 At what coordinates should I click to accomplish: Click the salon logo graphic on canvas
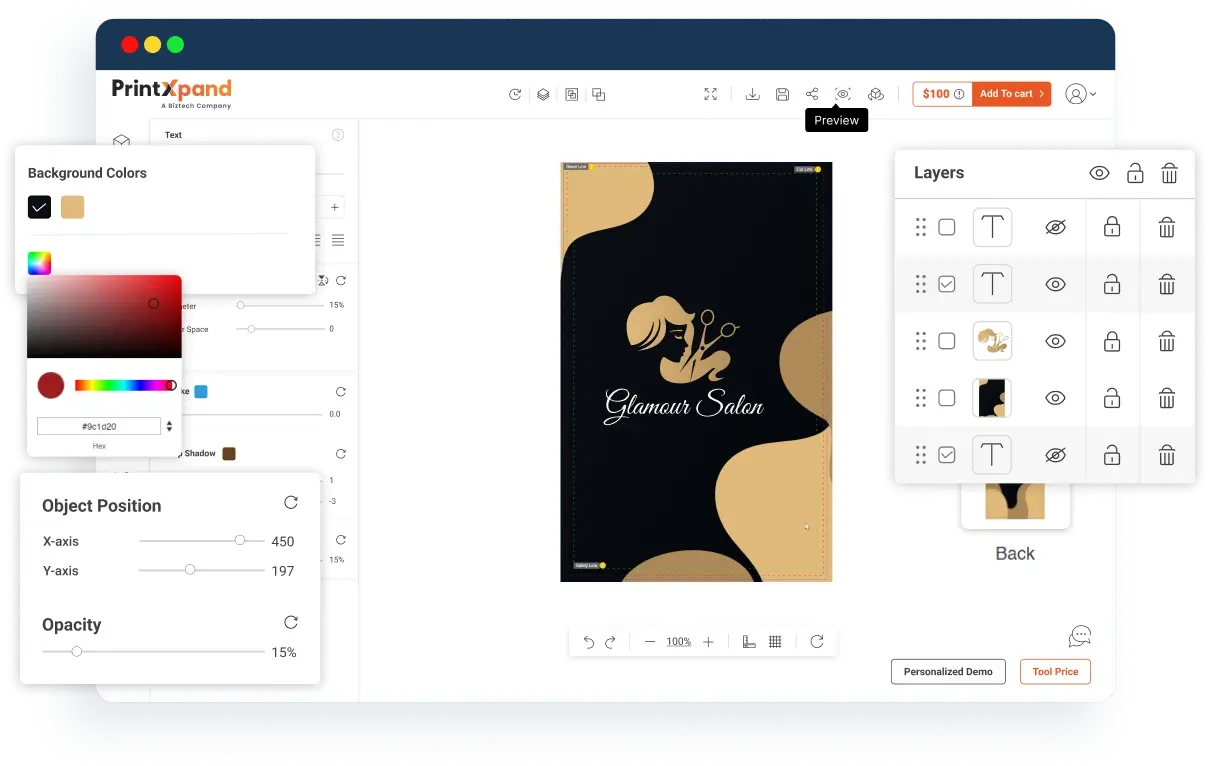click(682, 340)
